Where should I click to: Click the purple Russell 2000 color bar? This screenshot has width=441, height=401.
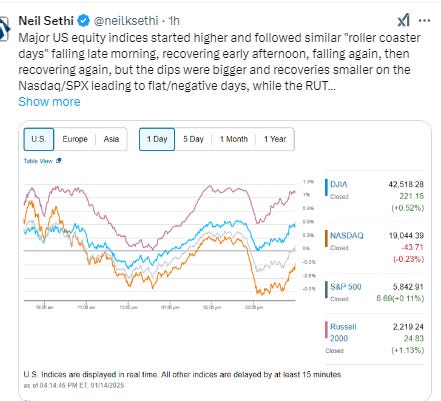tap(327, 330)
